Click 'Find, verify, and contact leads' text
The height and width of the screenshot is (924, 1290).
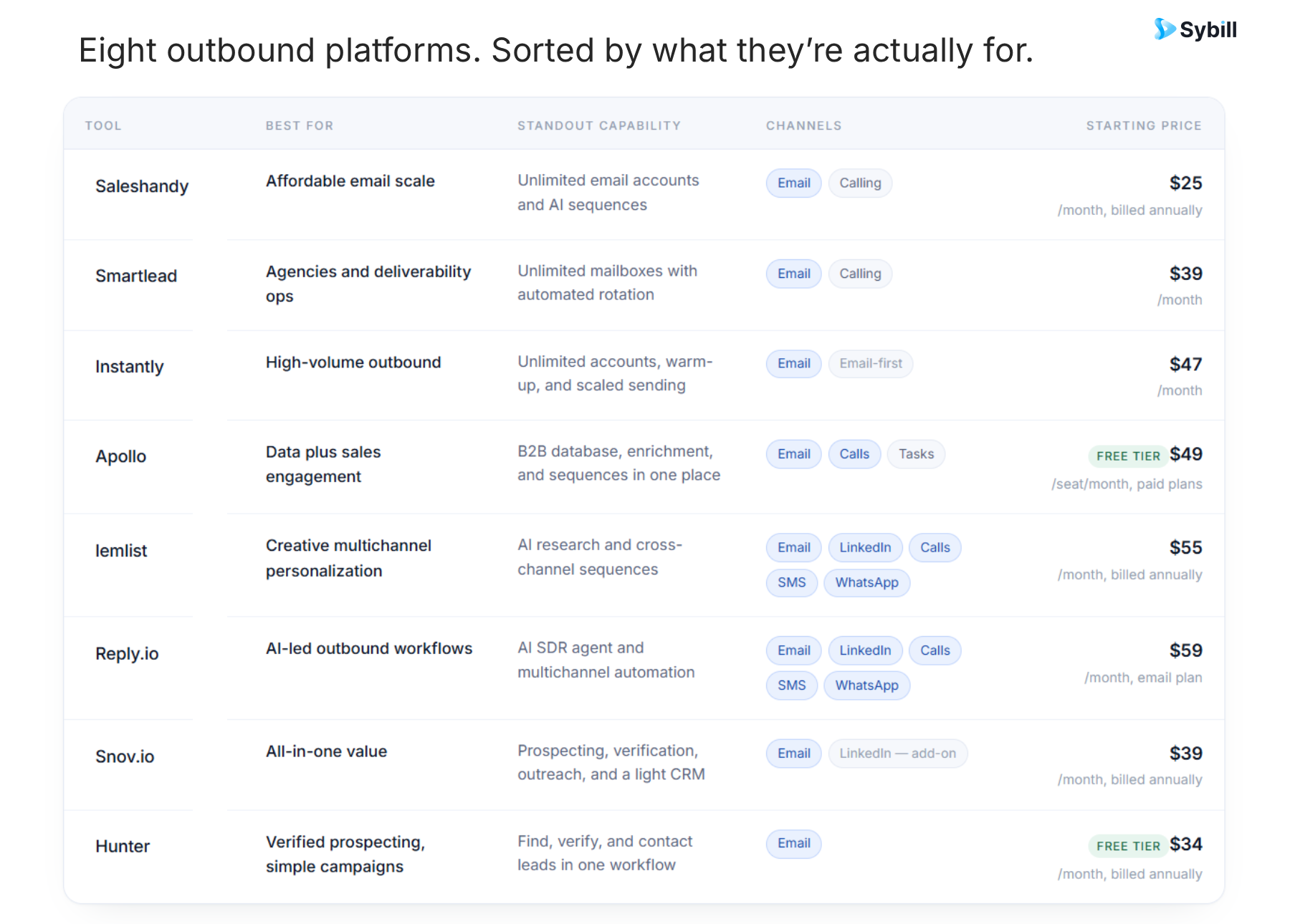605,853
